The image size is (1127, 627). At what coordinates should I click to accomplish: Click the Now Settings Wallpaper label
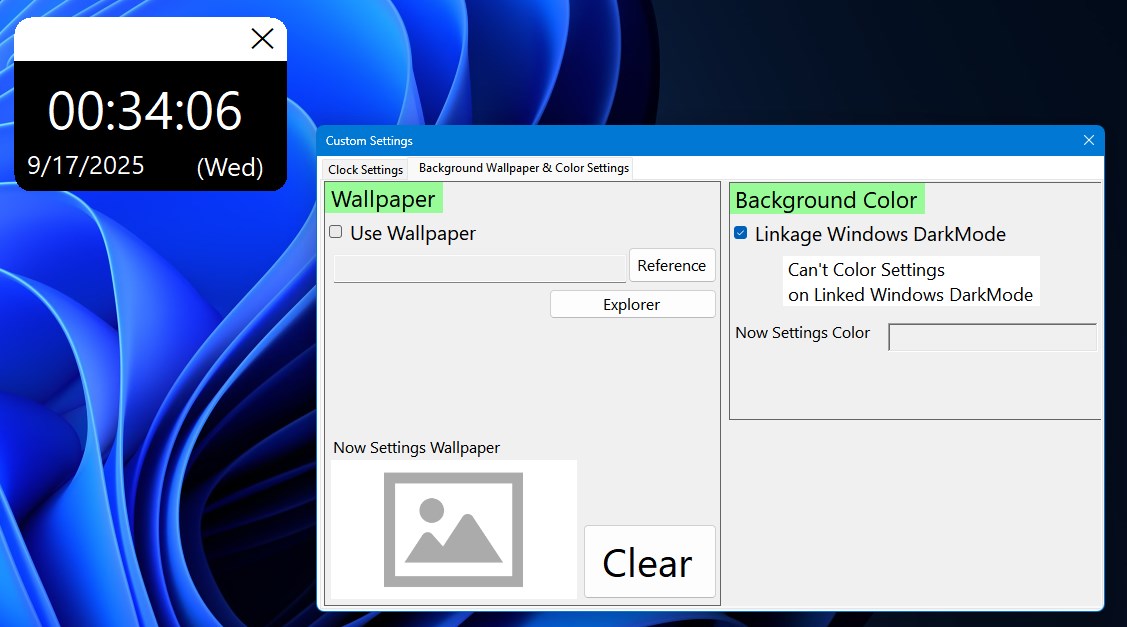tap(416, 447)
